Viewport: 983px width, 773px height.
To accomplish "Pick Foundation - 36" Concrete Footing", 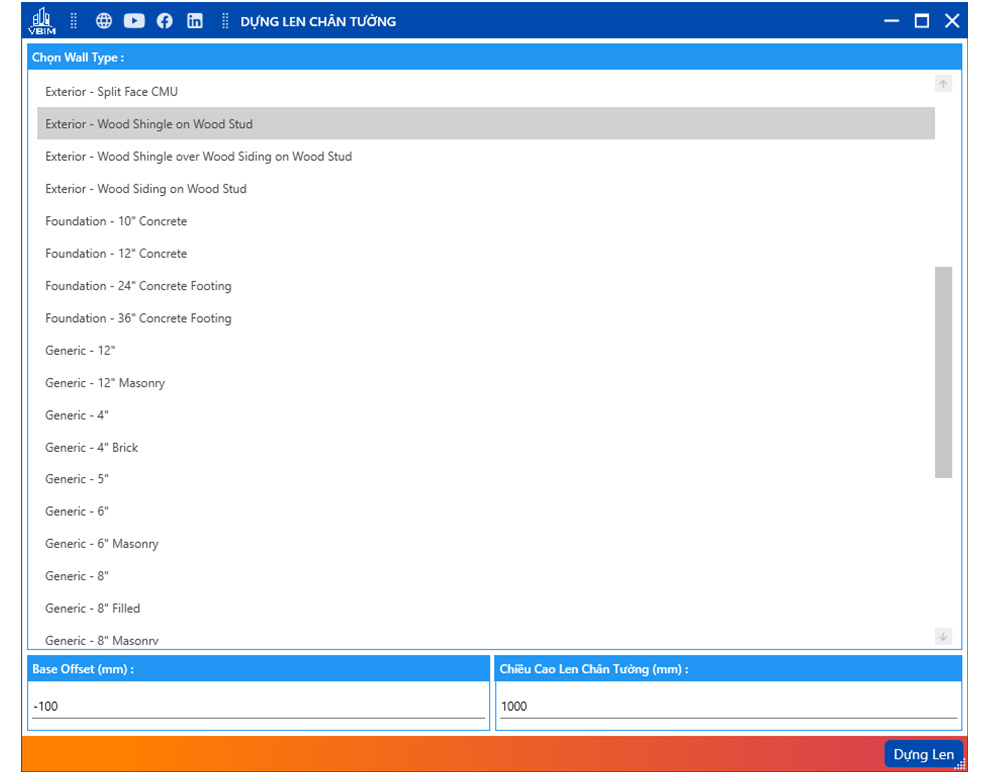I will pos(138,318).
